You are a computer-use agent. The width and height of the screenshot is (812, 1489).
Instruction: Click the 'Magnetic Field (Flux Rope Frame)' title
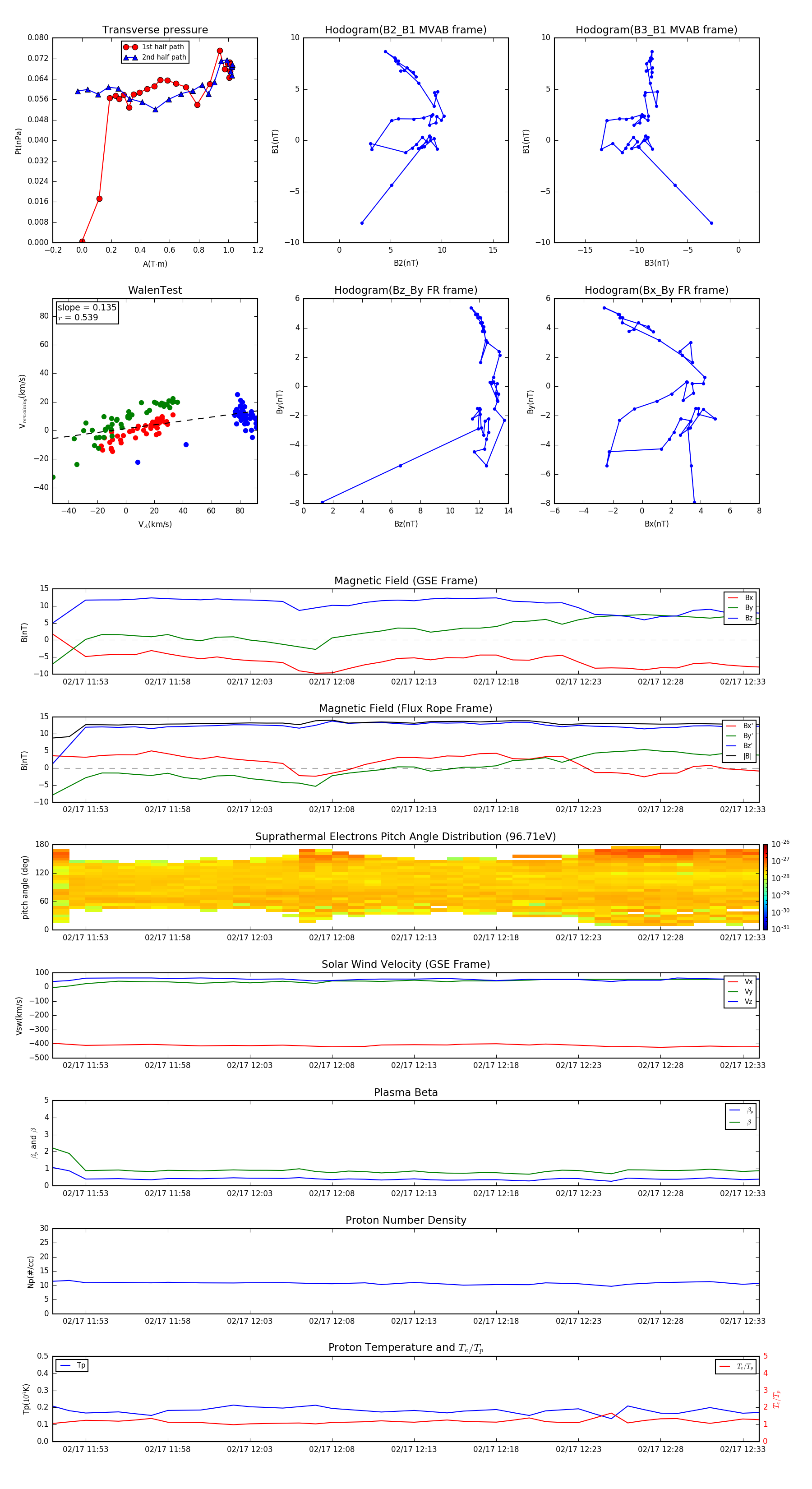click(406, 708)
